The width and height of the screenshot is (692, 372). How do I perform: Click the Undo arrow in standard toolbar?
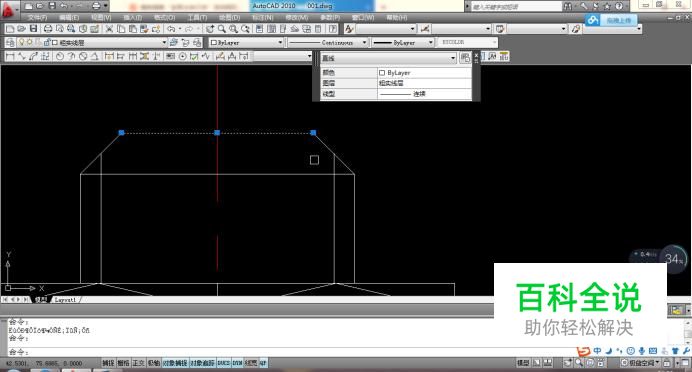171,29
